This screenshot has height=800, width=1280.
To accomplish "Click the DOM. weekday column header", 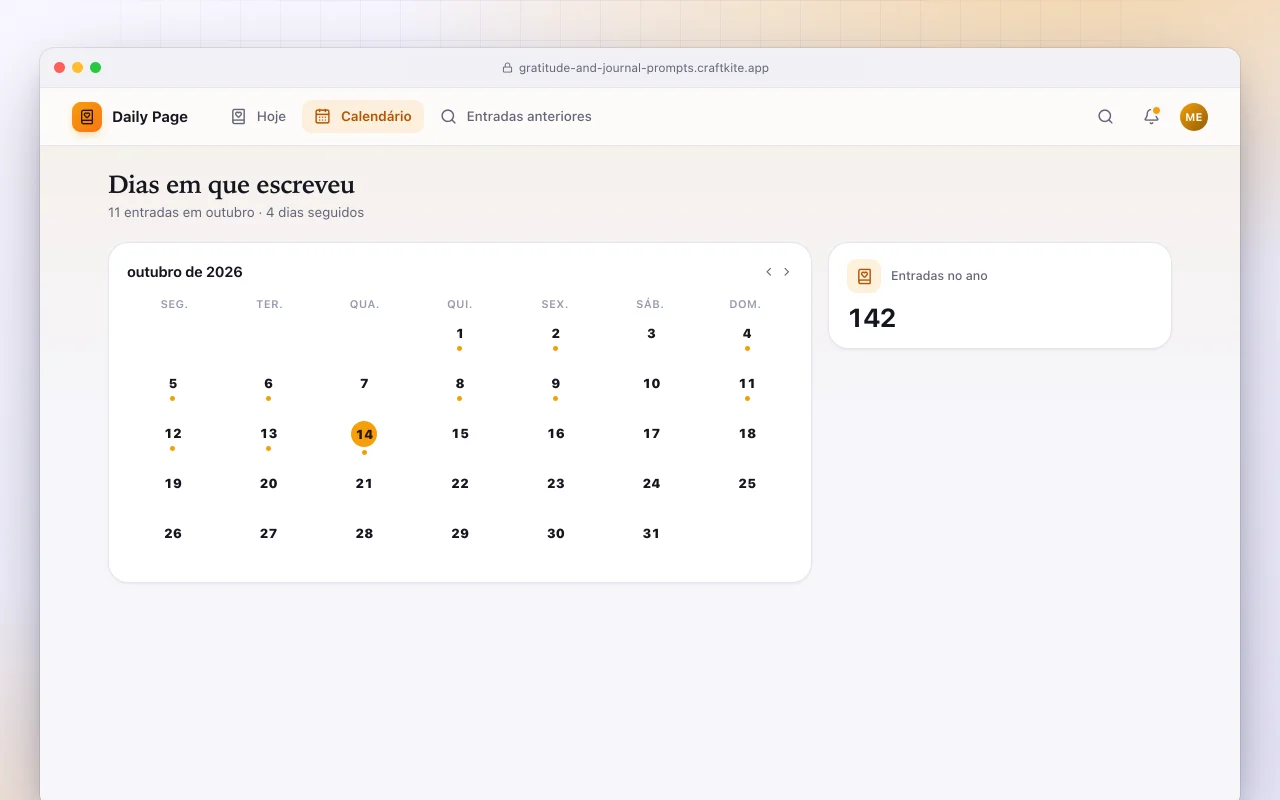I will point(745,304).
